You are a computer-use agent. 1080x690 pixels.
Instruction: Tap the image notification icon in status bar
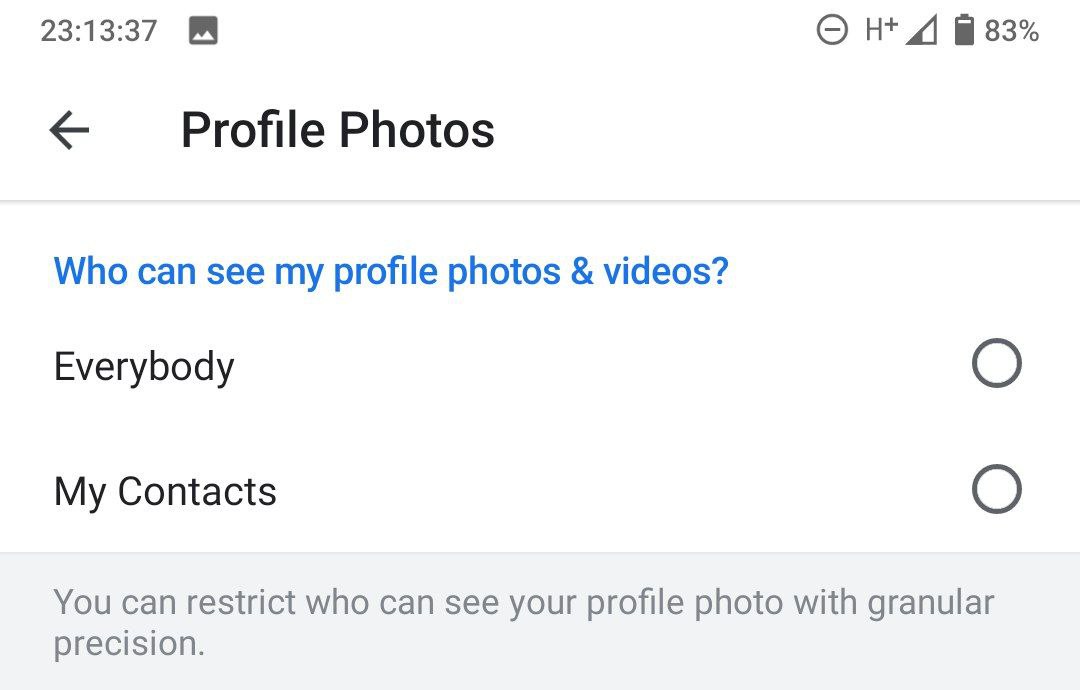coord(203,31)
